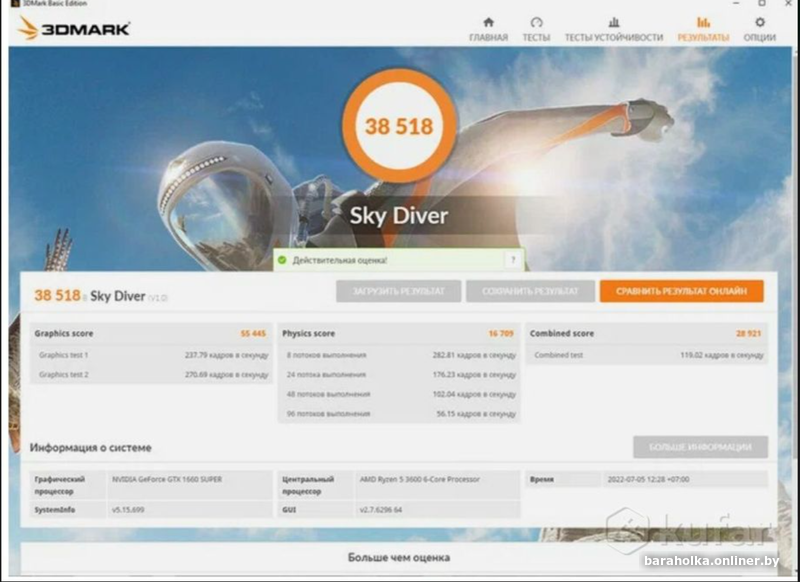
Task: Click the orange 38 518 score circle
Action: (399, 126)
